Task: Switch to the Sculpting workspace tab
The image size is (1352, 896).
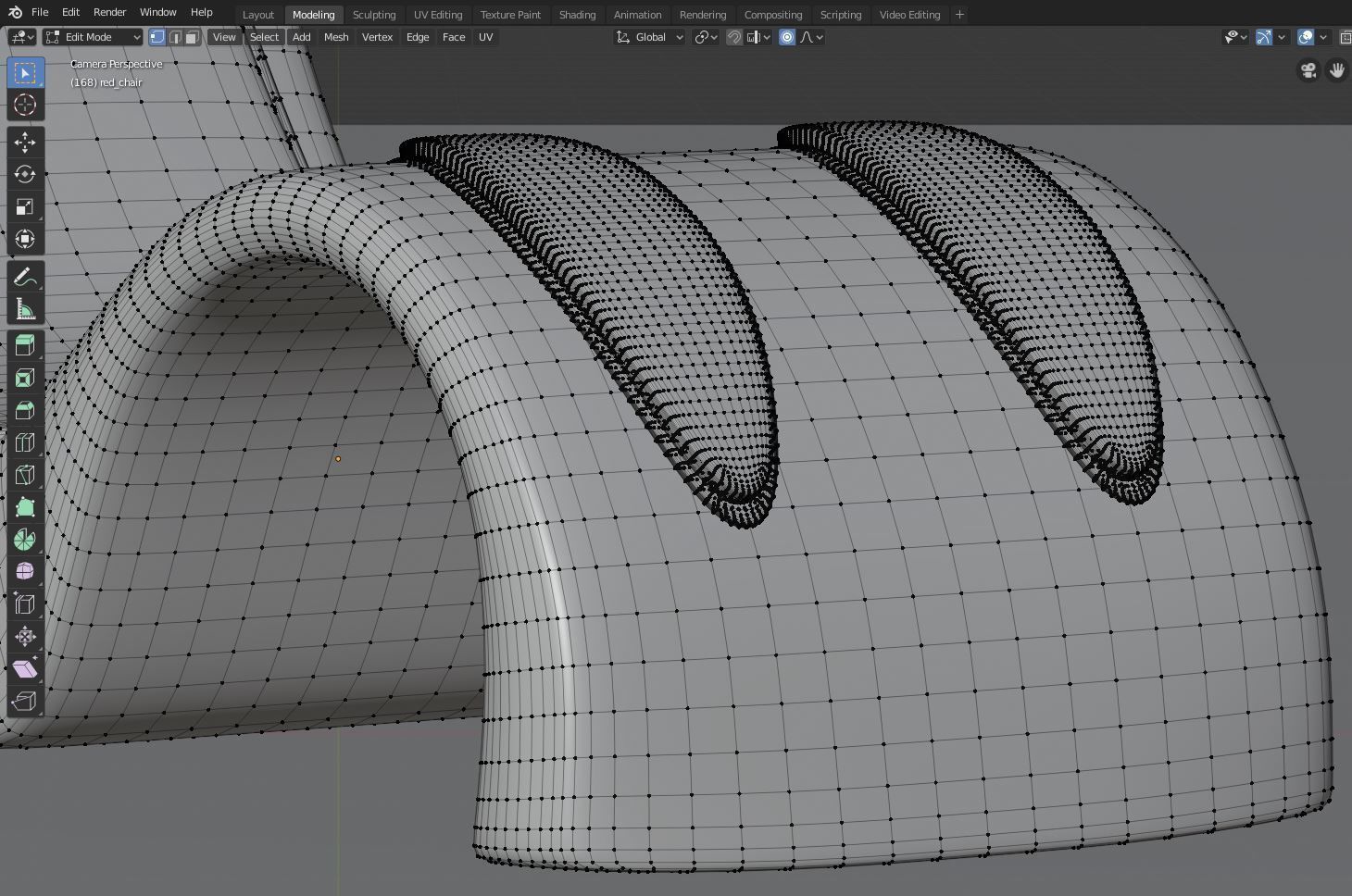Action: click(x=374, y=15)
